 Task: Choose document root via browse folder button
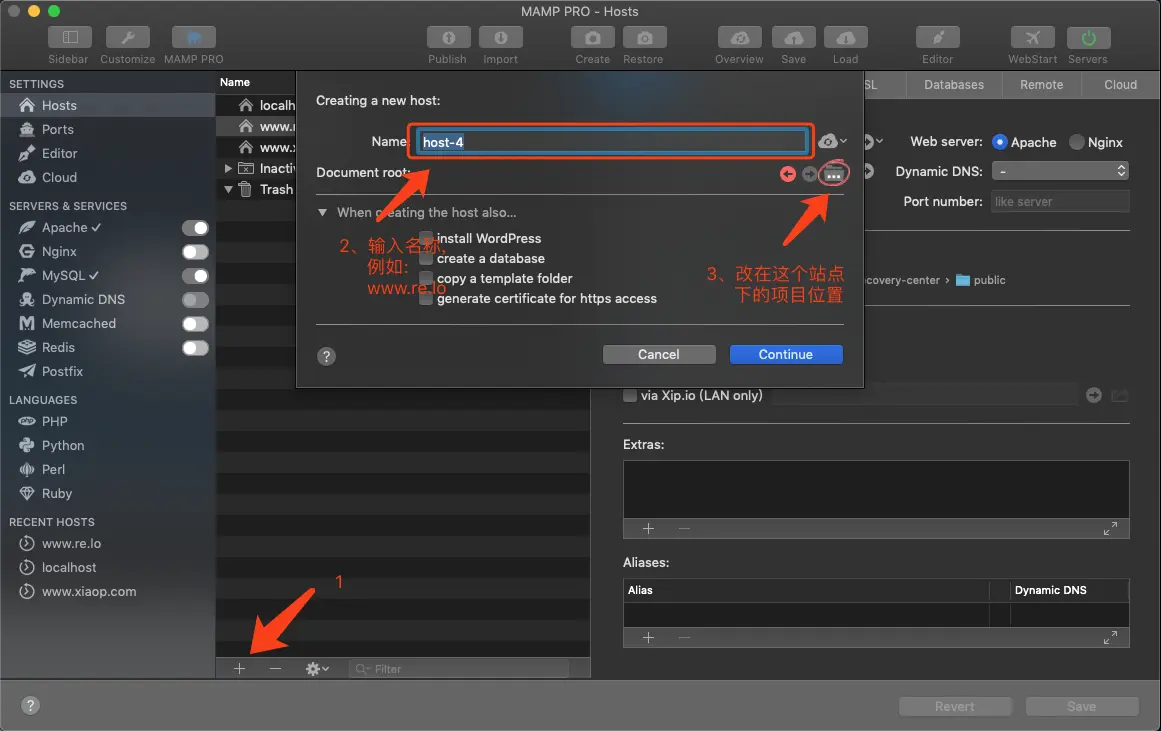(834, 174)
